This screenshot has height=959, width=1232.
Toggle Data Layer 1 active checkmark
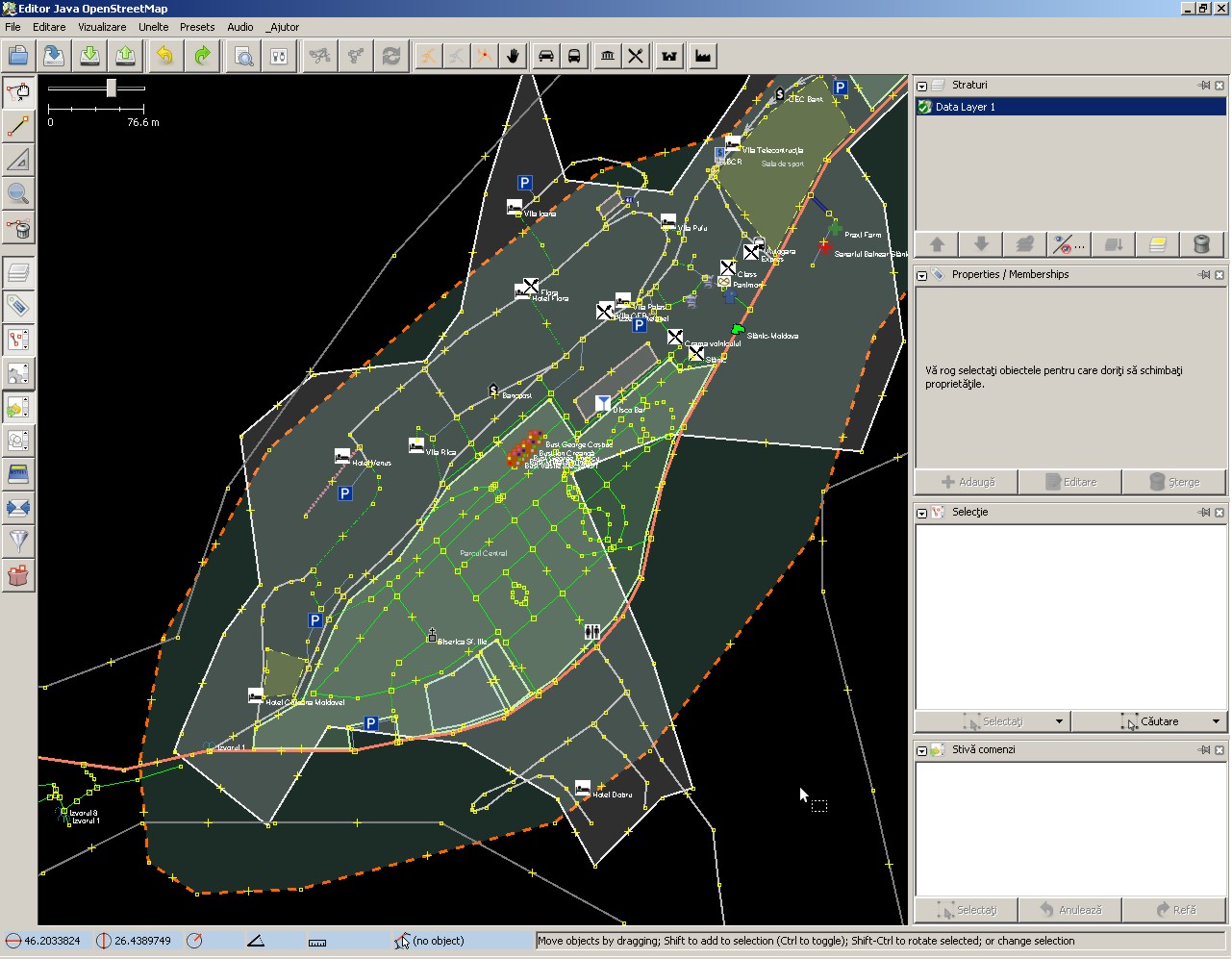[924, 107]
